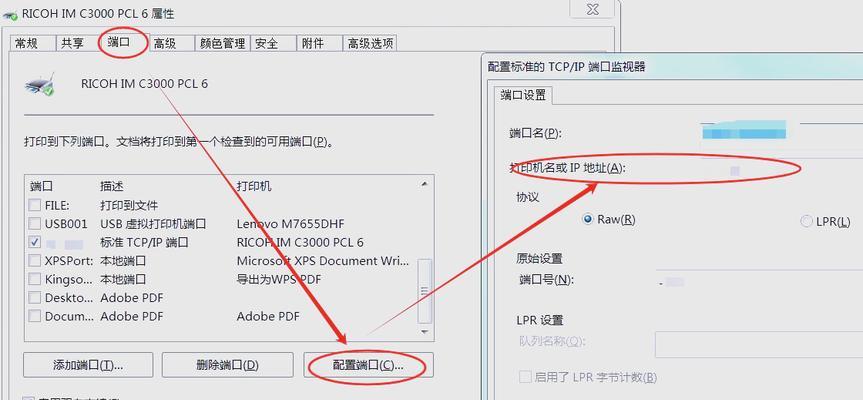Click RICOH IM C3000 PCL 6 in port list
Screen dimensions: 863x400
click(300, 242)
